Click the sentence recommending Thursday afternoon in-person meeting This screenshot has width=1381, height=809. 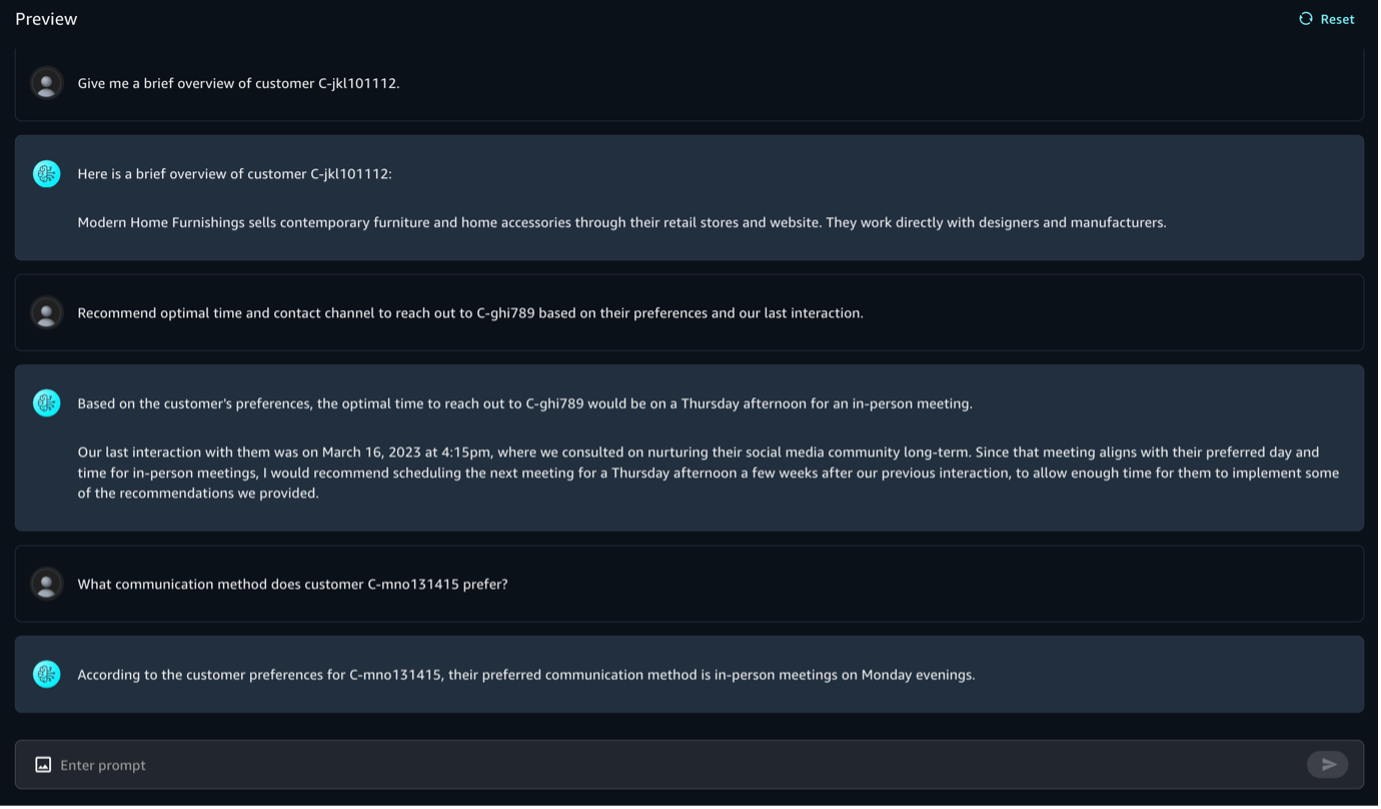click(524, 404)
